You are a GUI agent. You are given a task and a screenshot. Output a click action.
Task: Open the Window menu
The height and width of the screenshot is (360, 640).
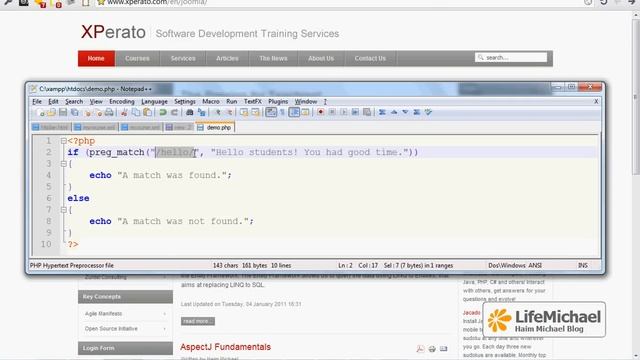[x=306, y=102]
